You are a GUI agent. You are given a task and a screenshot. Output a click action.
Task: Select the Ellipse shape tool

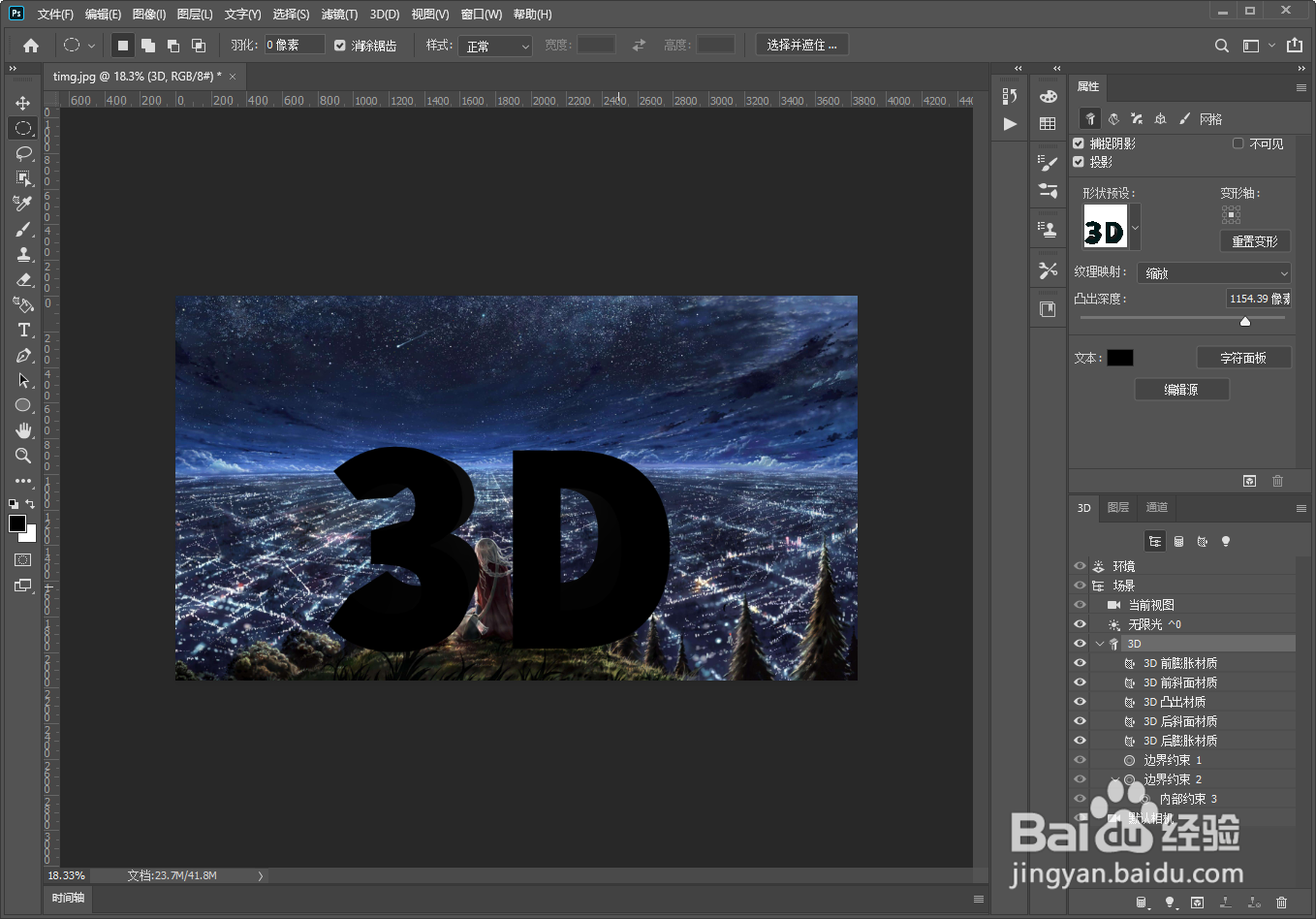[x=23, y=405]
